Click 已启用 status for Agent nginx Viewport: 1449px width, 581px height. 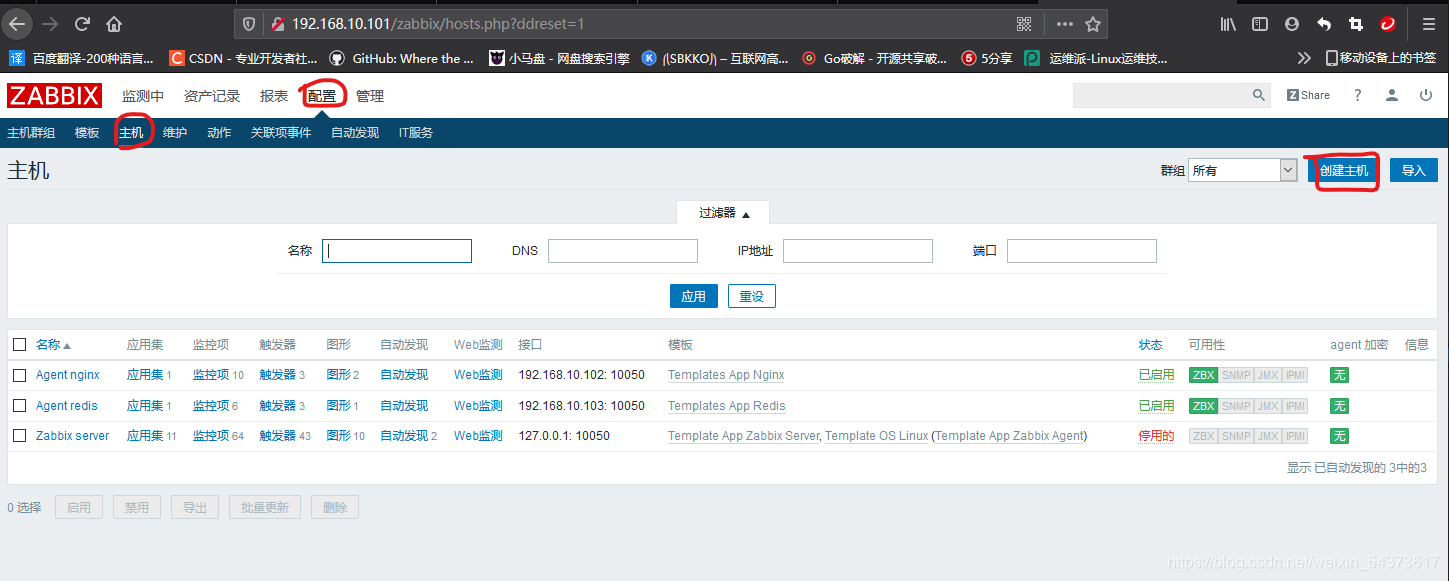pyautogui.click(x=1156, y=375)
